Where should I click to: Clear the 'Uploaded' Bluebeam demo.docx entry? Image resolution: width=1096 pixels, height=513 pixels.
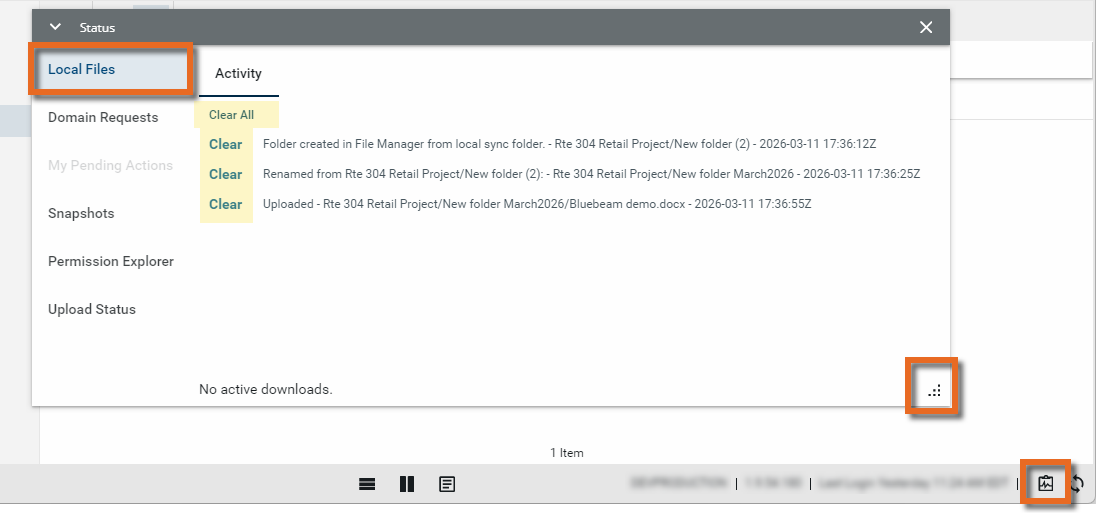click(x=225, y=204)
